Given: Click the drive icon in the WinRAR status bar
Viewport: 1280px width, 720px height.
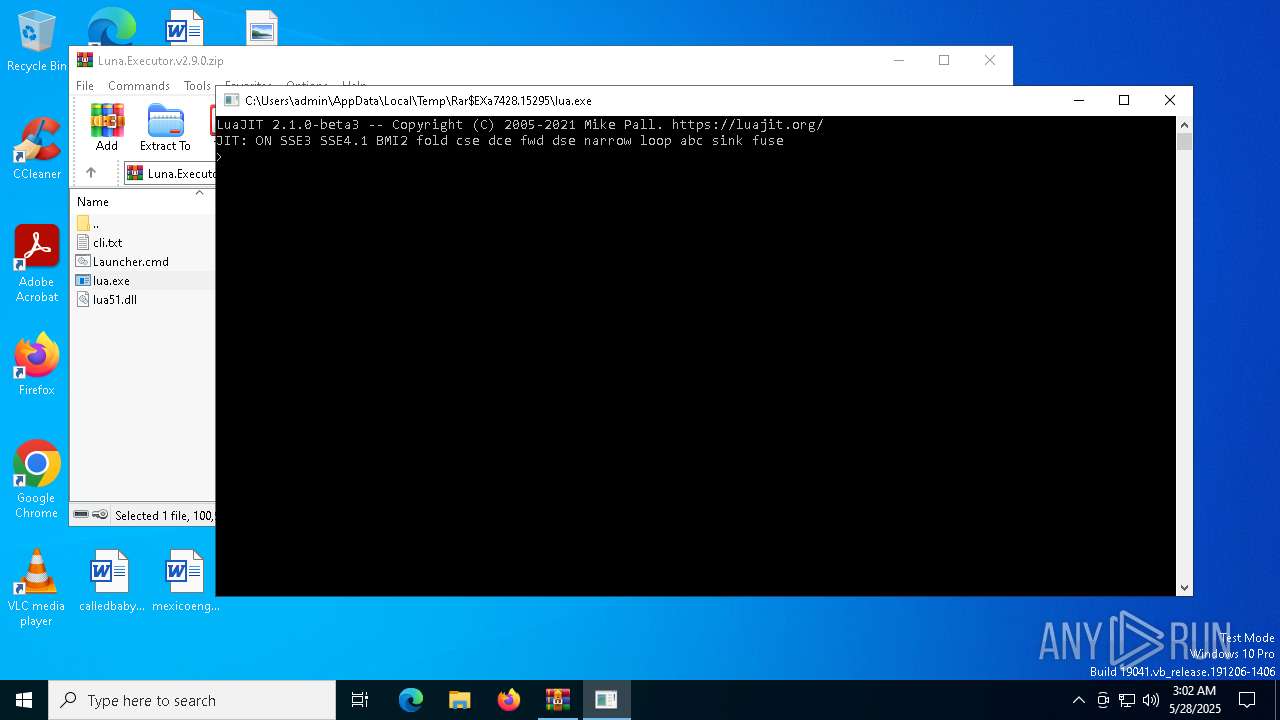Looking at the screenshot, I should pos(81,515).
